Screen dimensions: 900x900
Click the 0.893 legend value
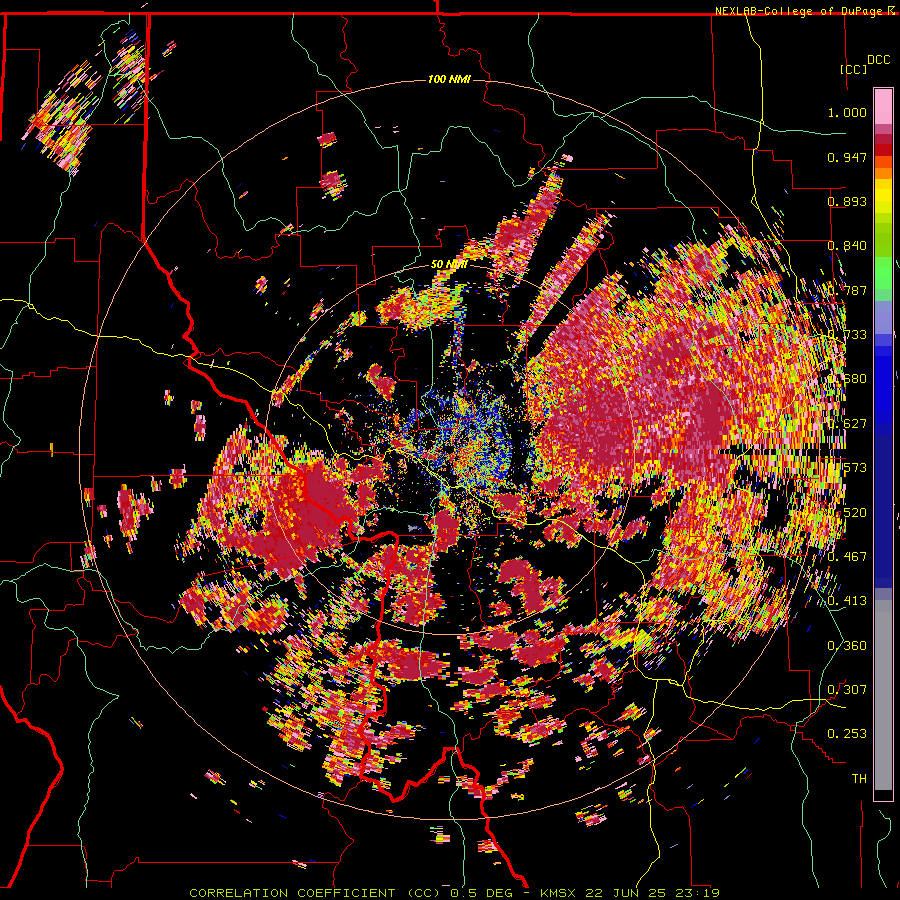(x=847, y=201)
